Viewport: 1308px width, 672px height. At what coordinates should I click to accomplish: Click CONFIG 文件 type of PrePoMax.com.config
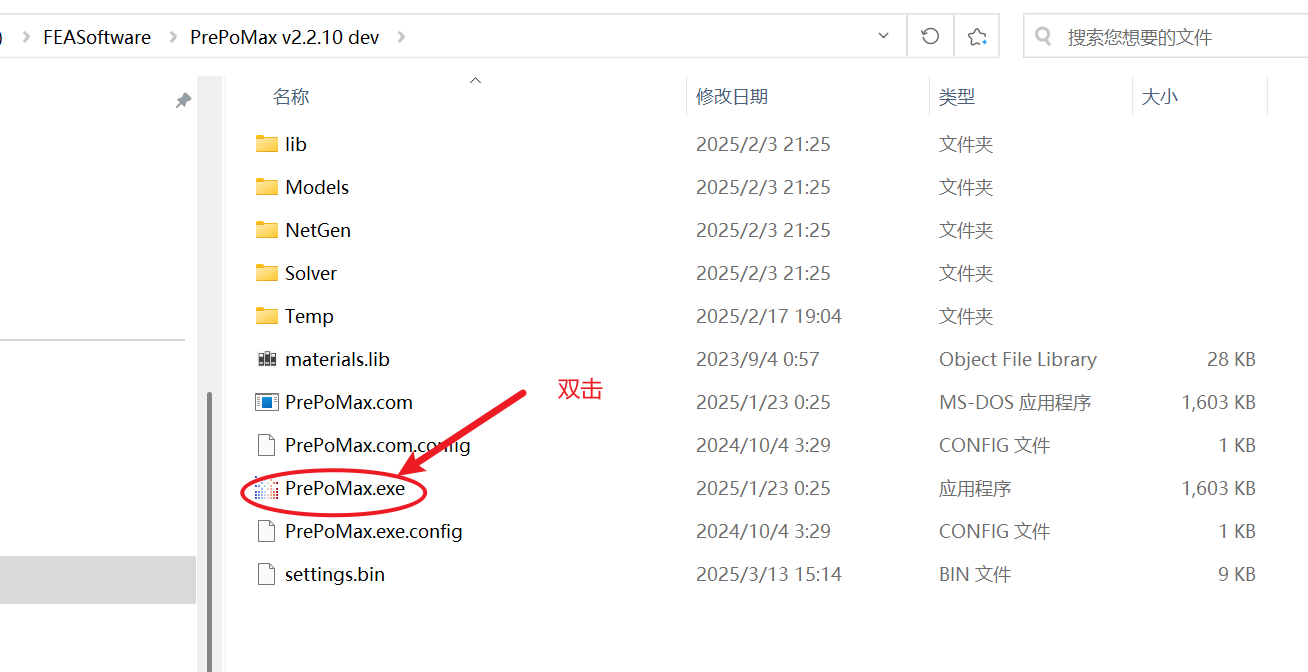(x=995, y=445)
